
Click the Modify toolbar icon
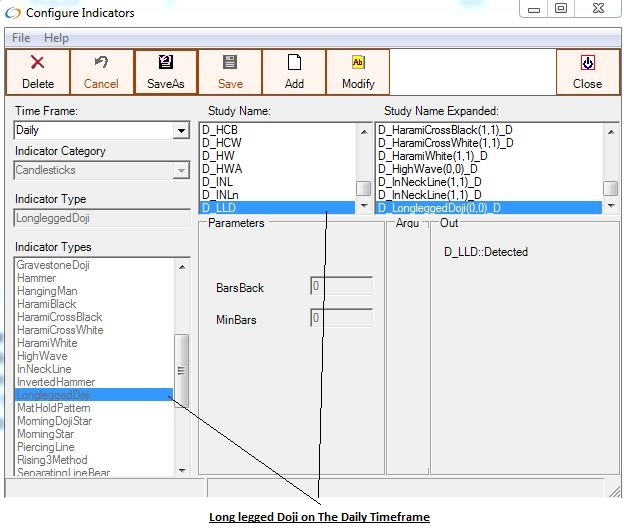point(358,63)
